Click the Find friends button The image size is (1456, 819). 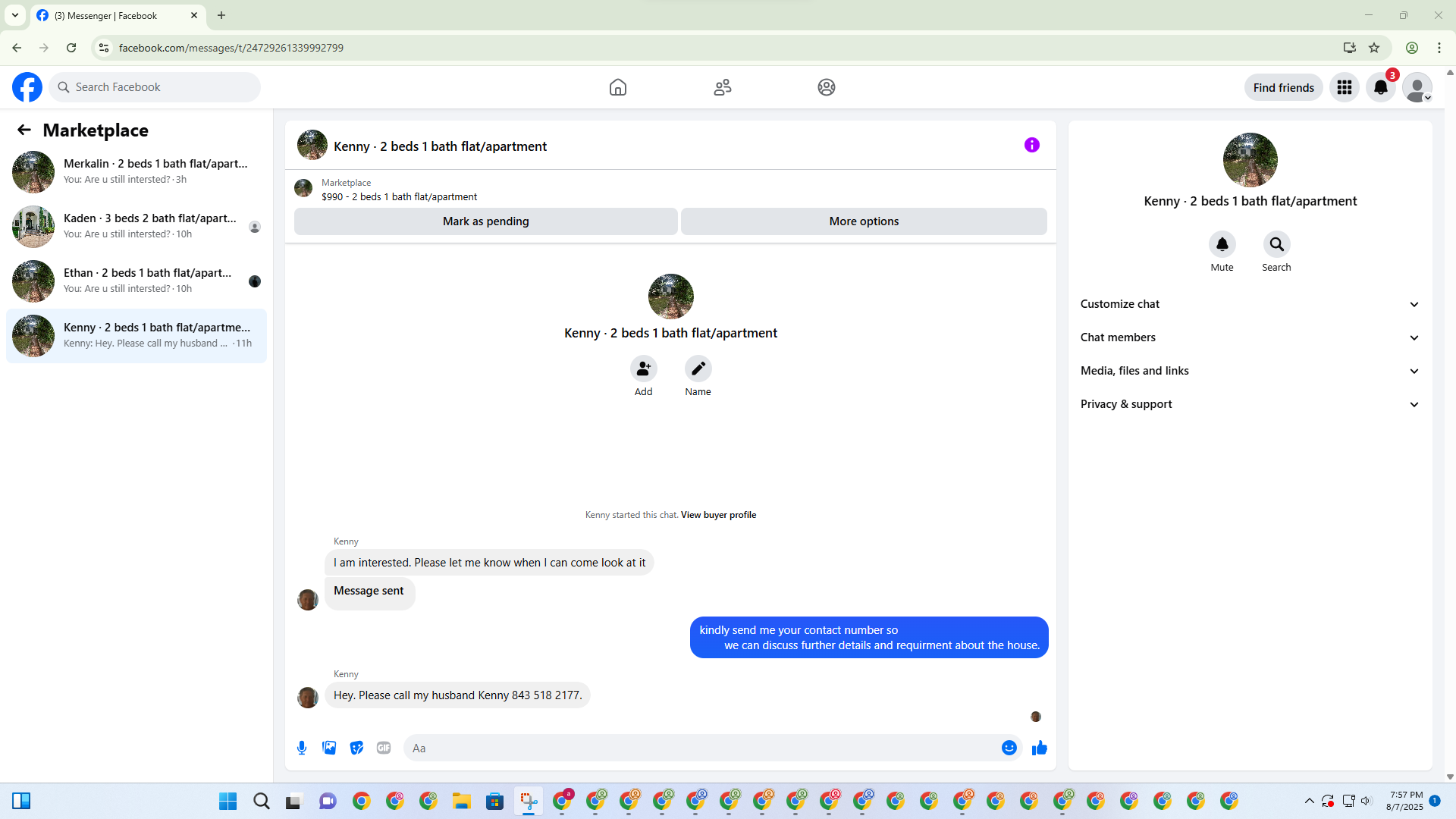(1284, 87)
